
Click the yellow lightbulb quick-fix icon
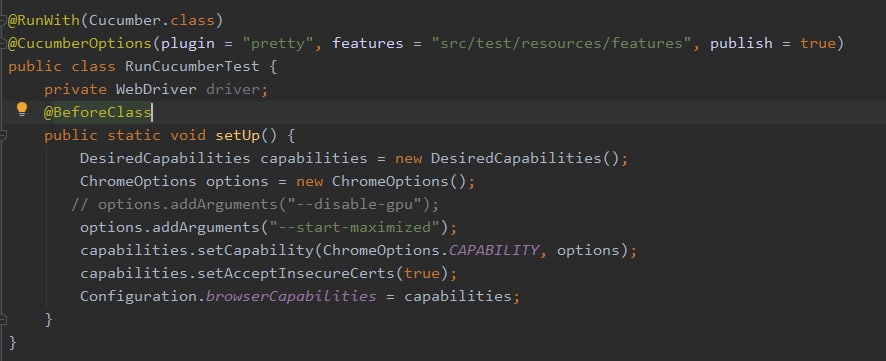pos(21,109)
